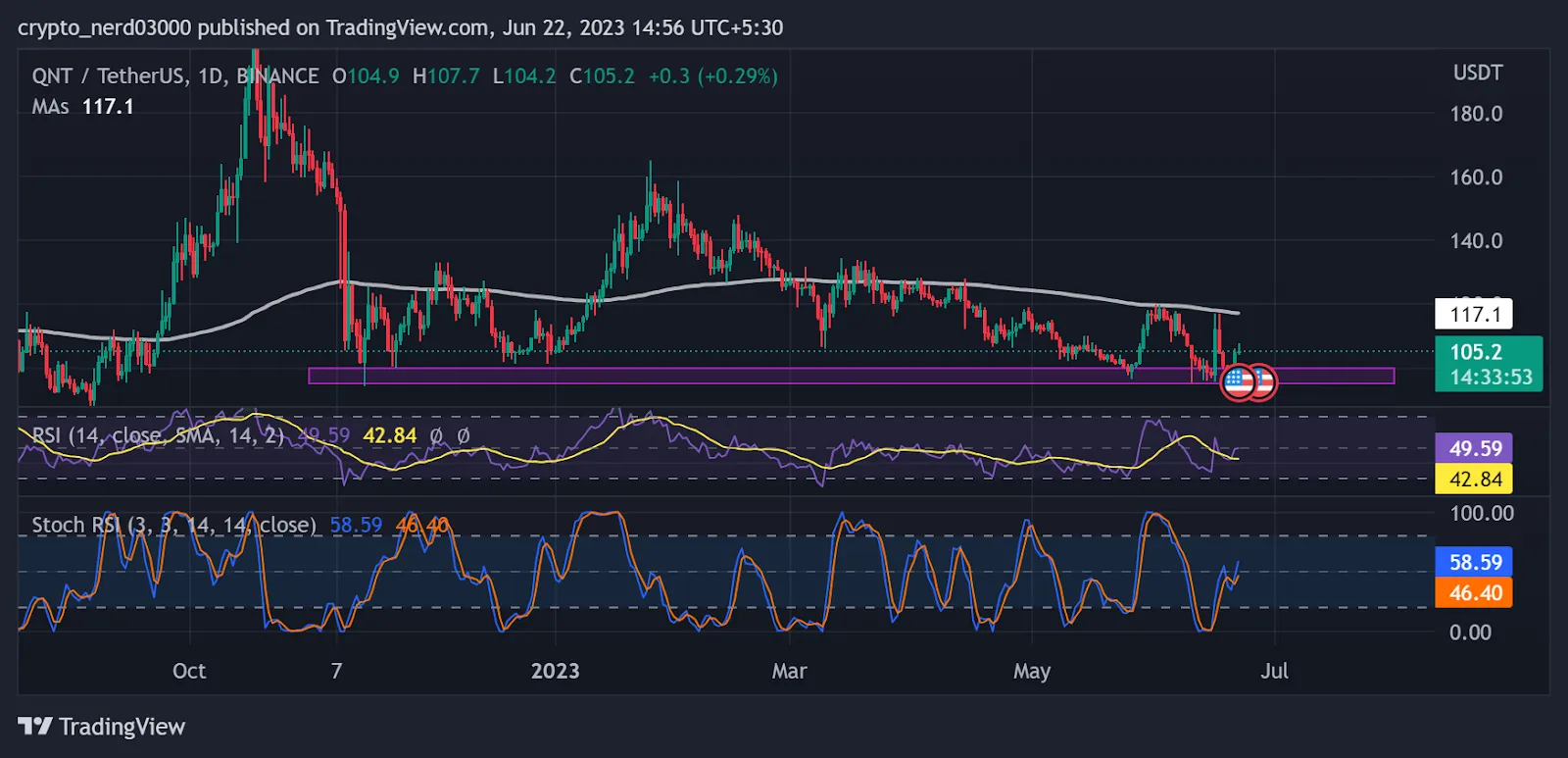
Task: Click the orange 46.40 Stoch RSI axis tag
Action: tap(1474, 592)
